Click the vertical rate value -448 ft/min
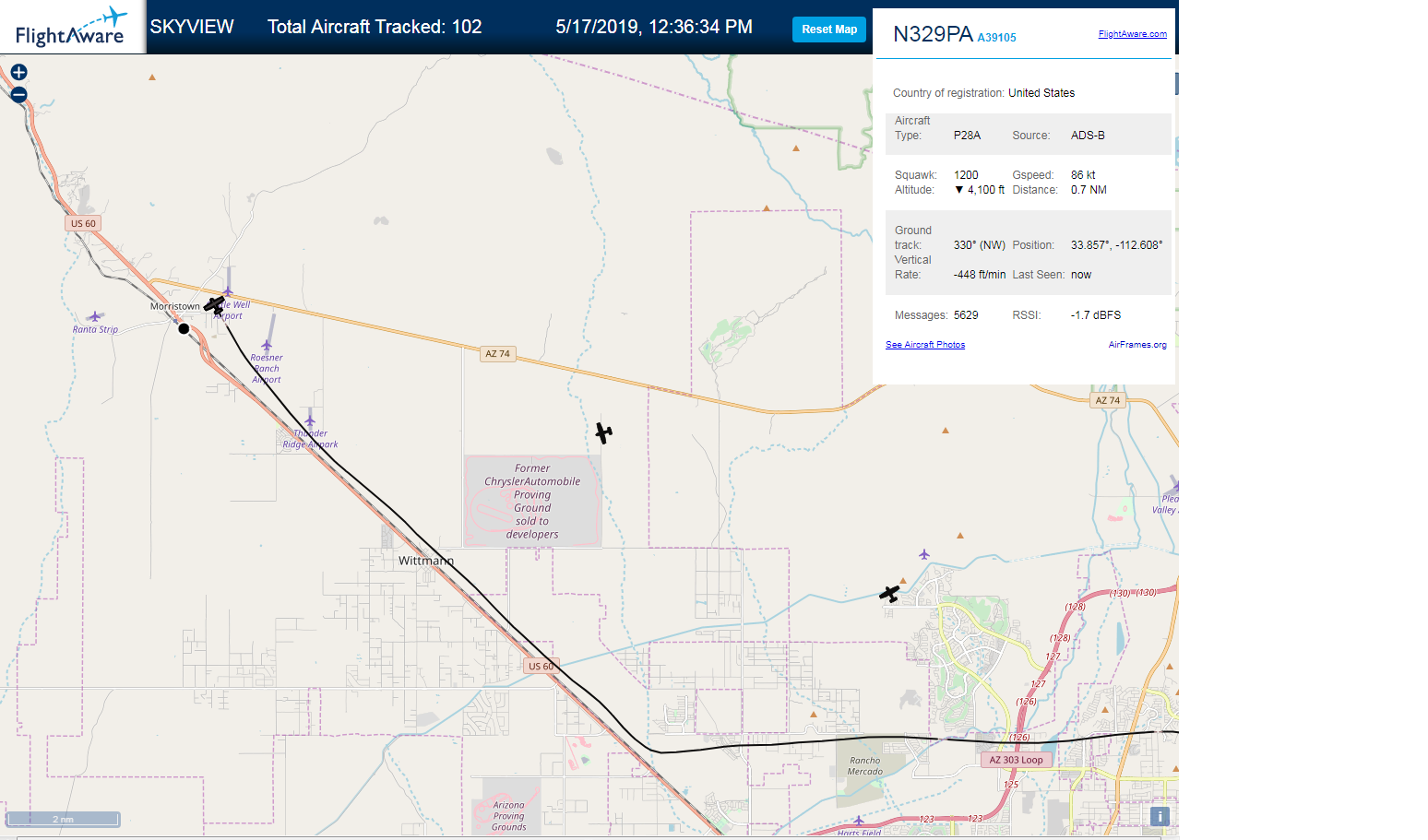1428x840 pixels. click(980, 275)
